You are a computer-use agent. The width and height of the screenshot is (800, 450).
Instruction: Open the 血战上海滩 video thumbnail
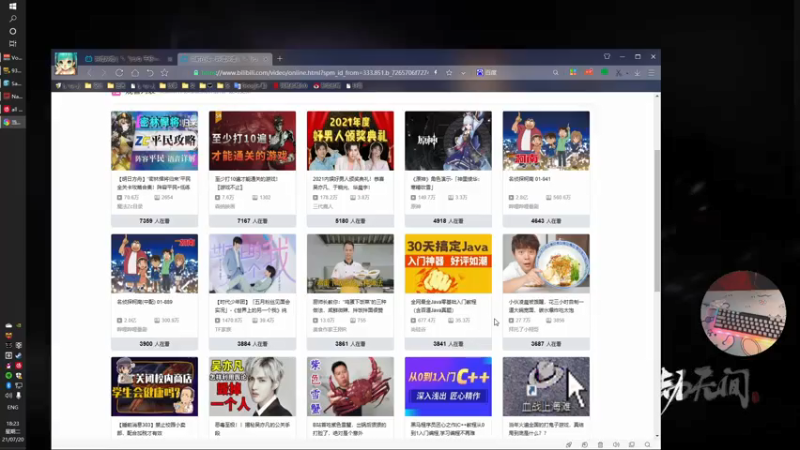[x=546, y=387]
